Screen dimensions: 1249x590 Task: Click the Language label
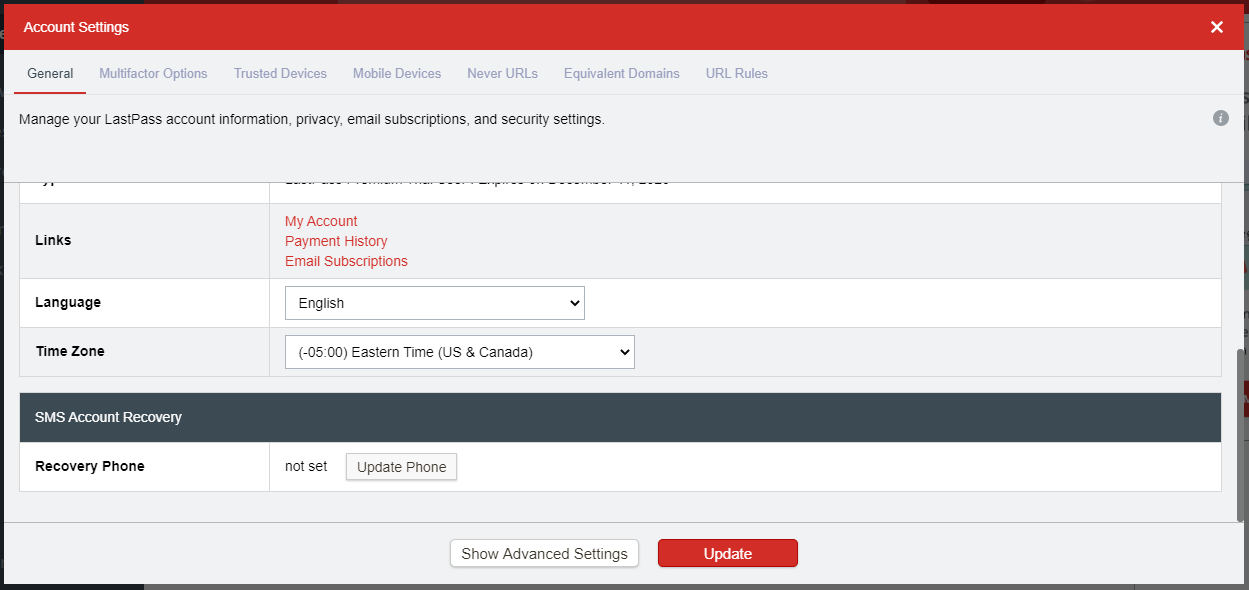68,302
